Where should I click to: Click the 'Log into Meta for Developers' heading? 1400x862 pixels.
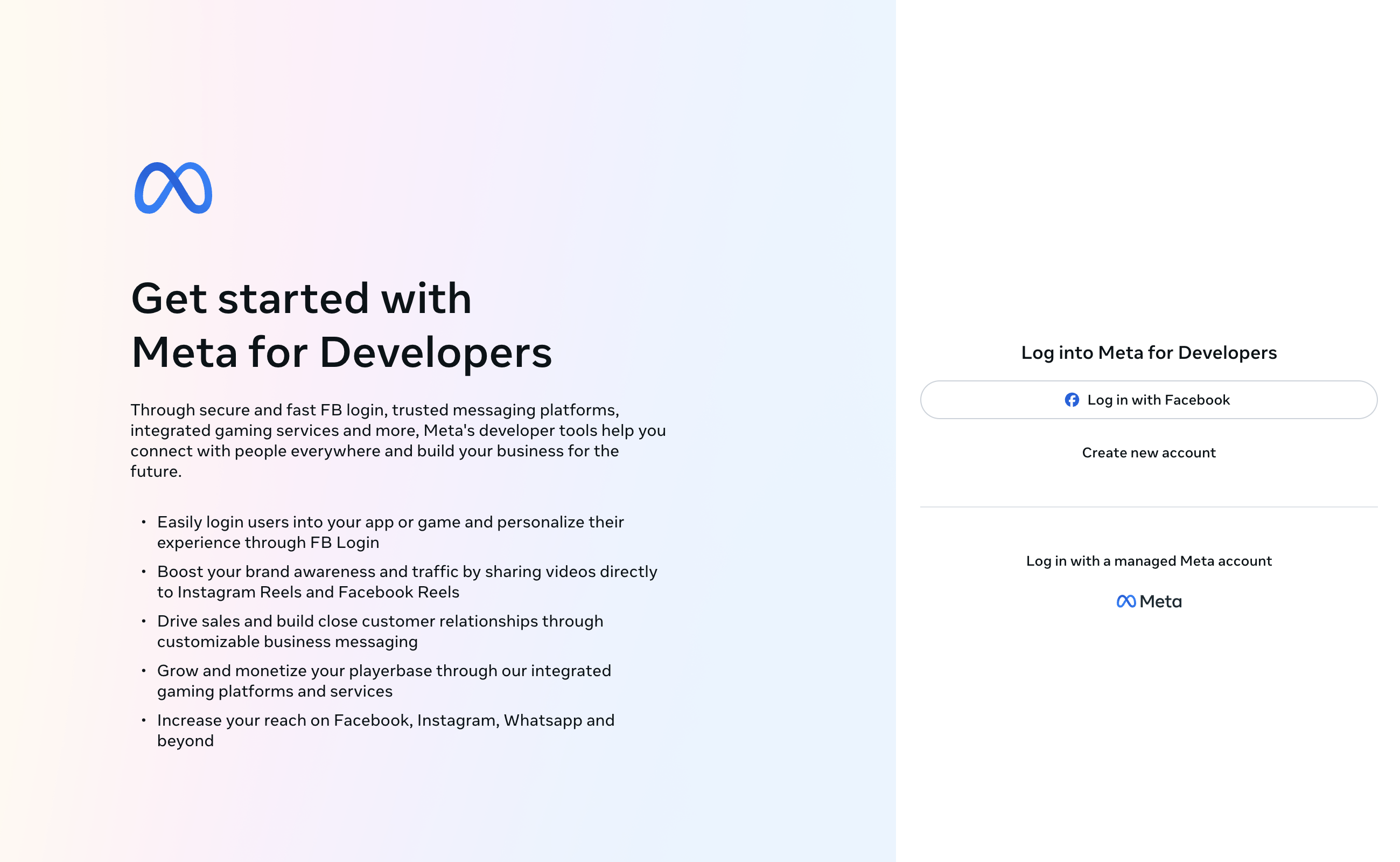click(1149, 352)
